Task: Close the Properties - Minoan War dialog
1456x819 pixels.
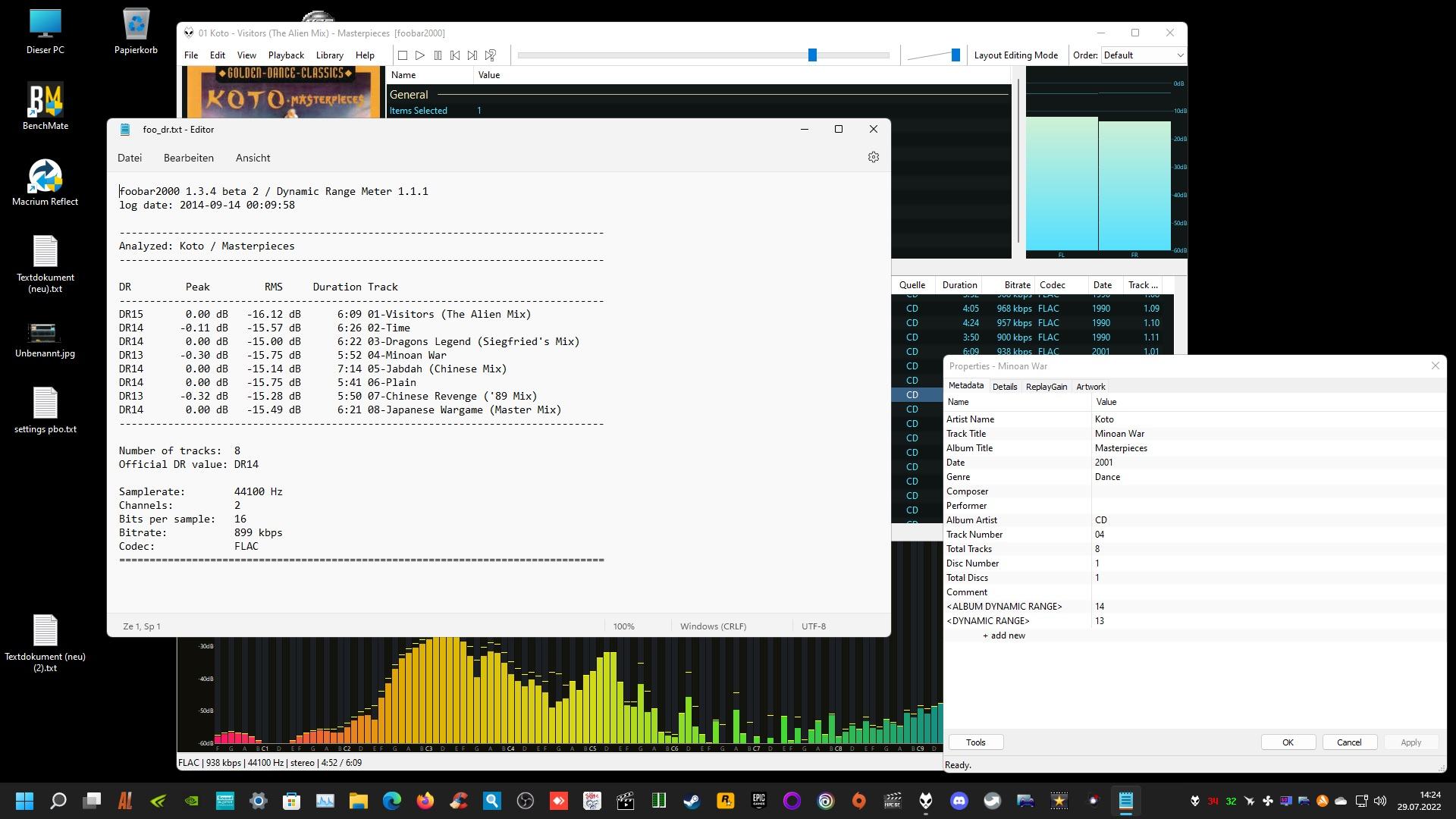Action: pos(1435,366)
